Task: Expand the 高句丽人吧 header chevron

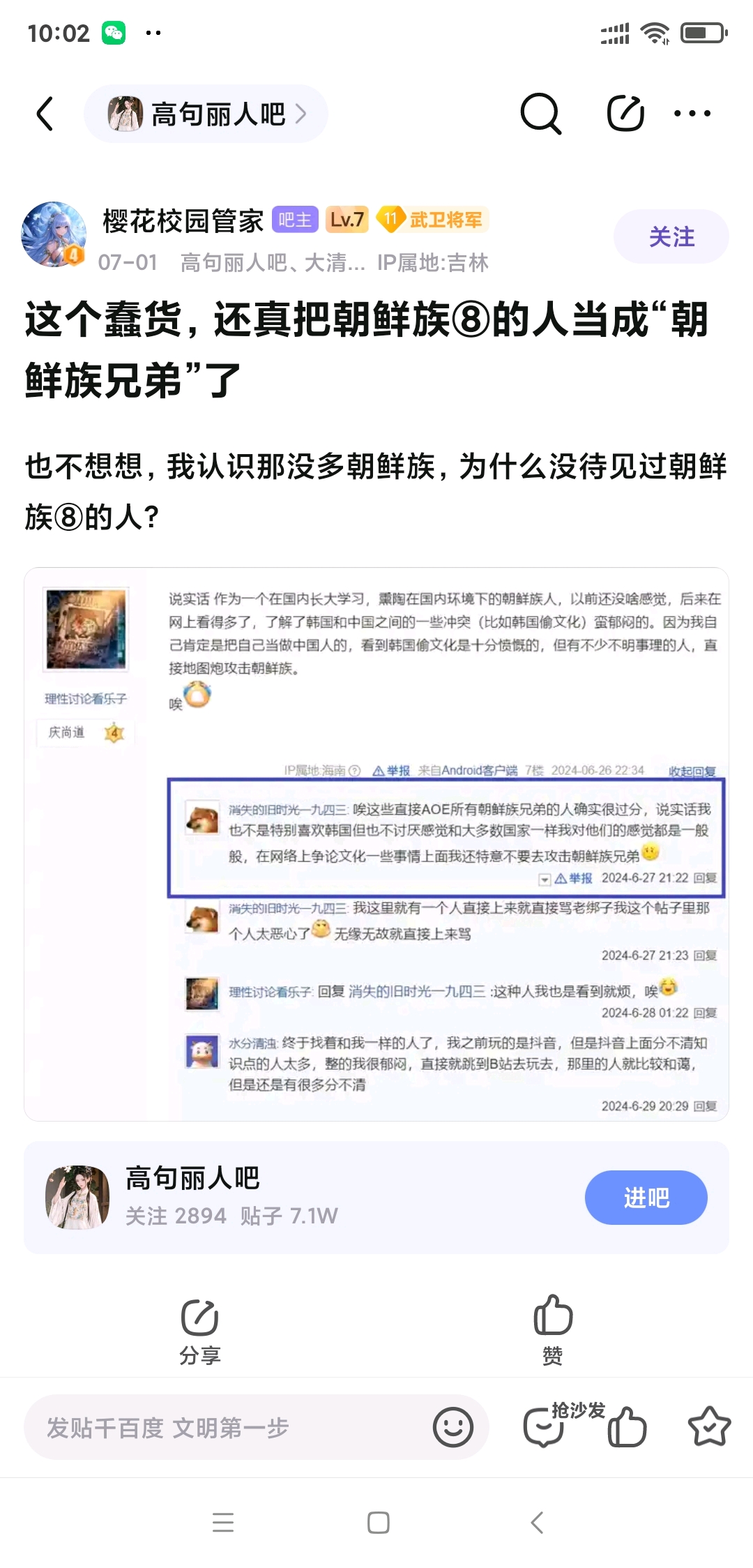Action: tap(301, 114)
